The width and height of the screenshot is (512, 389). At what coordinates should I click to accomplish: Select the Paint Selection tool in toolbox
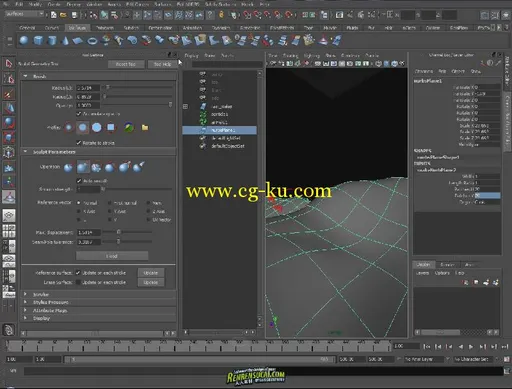[x=9, y=94]
